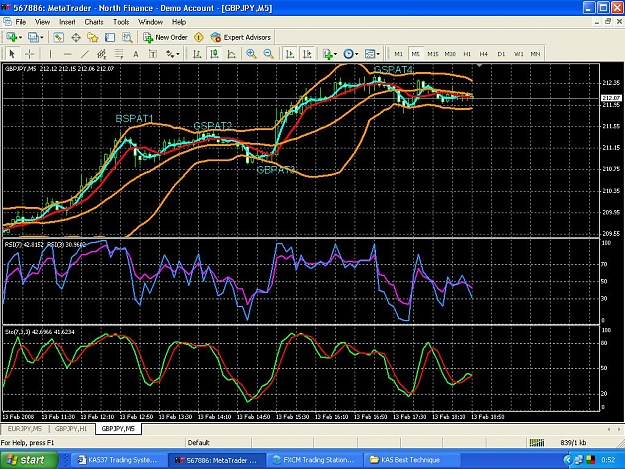Expand the Profiles dropdown arrow
625x469 pixels.
tap(41, 37)
